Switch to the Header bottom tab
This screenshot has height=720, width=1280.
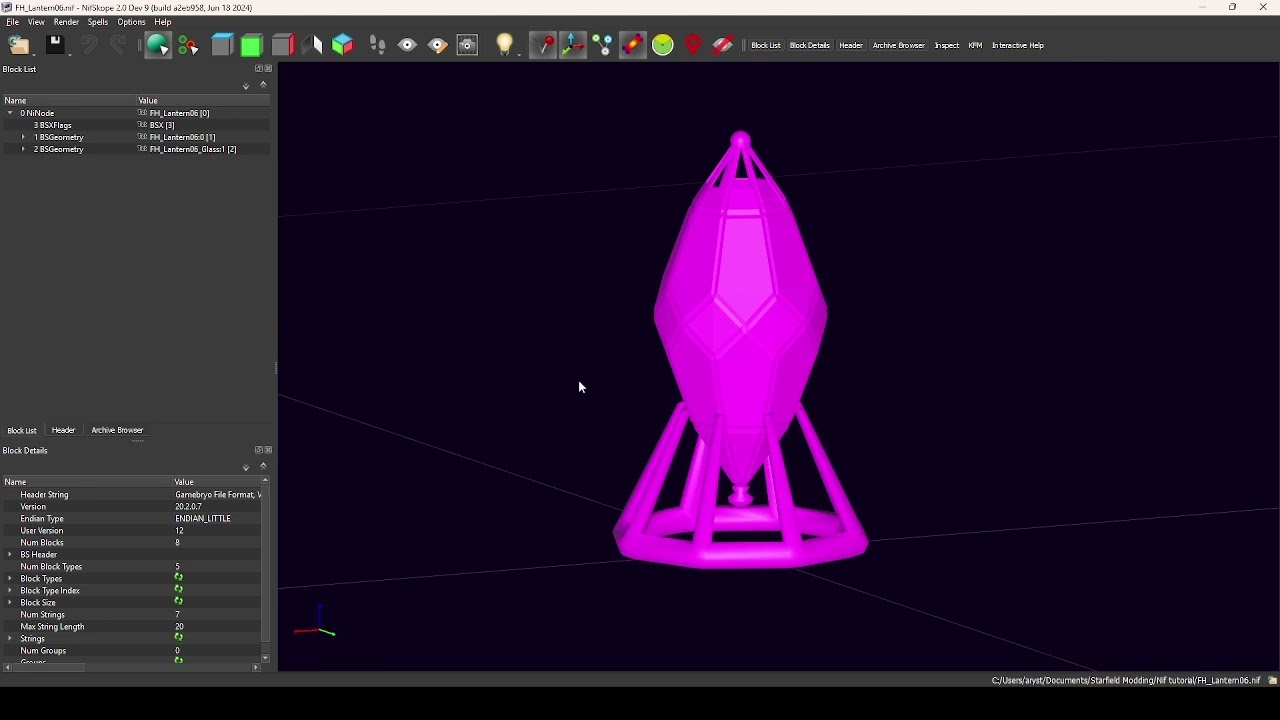tap(64, 431)
